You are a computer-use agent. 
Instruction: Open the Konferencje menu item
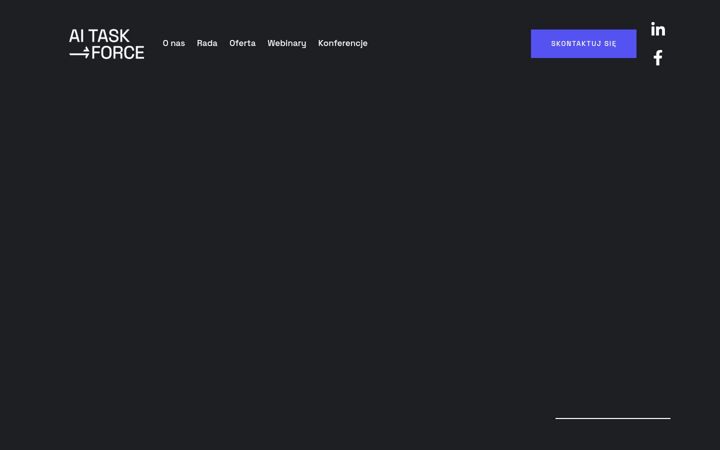pyautogui.click(x=343, y=43)
